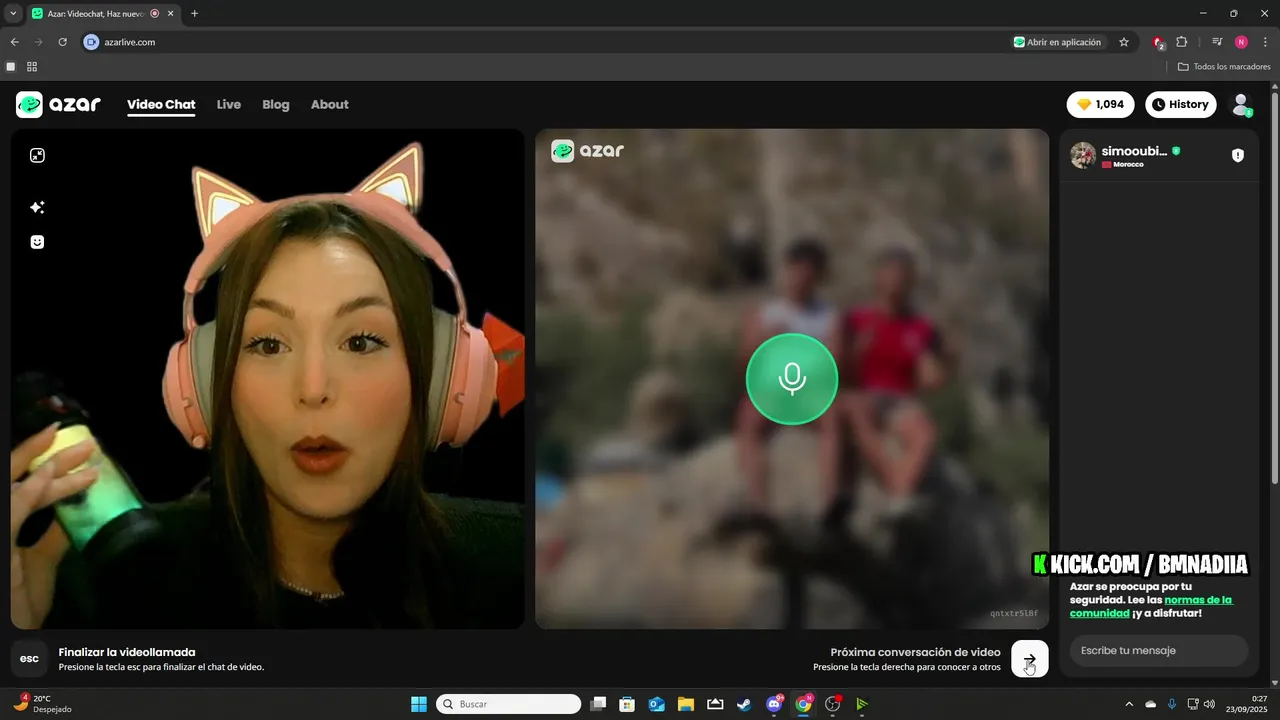Open Todos los marcadores folder

tap(1224, 67)
